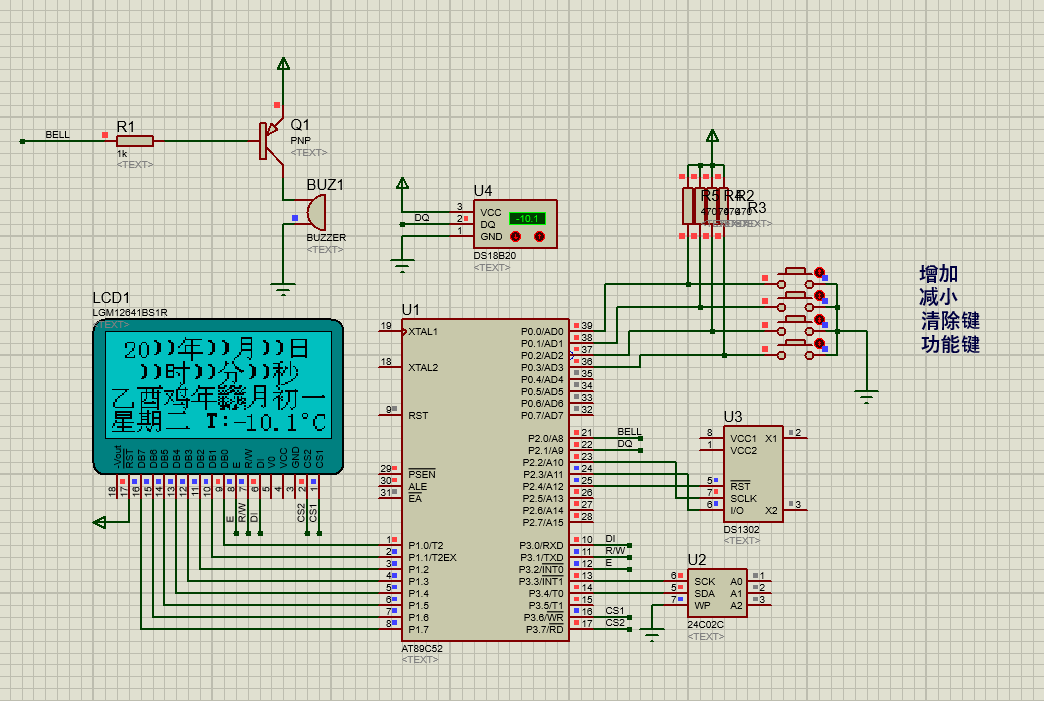Select the U3 DS1302 clock chip
Screen dimensions: 1044x701
coord(753,474)
